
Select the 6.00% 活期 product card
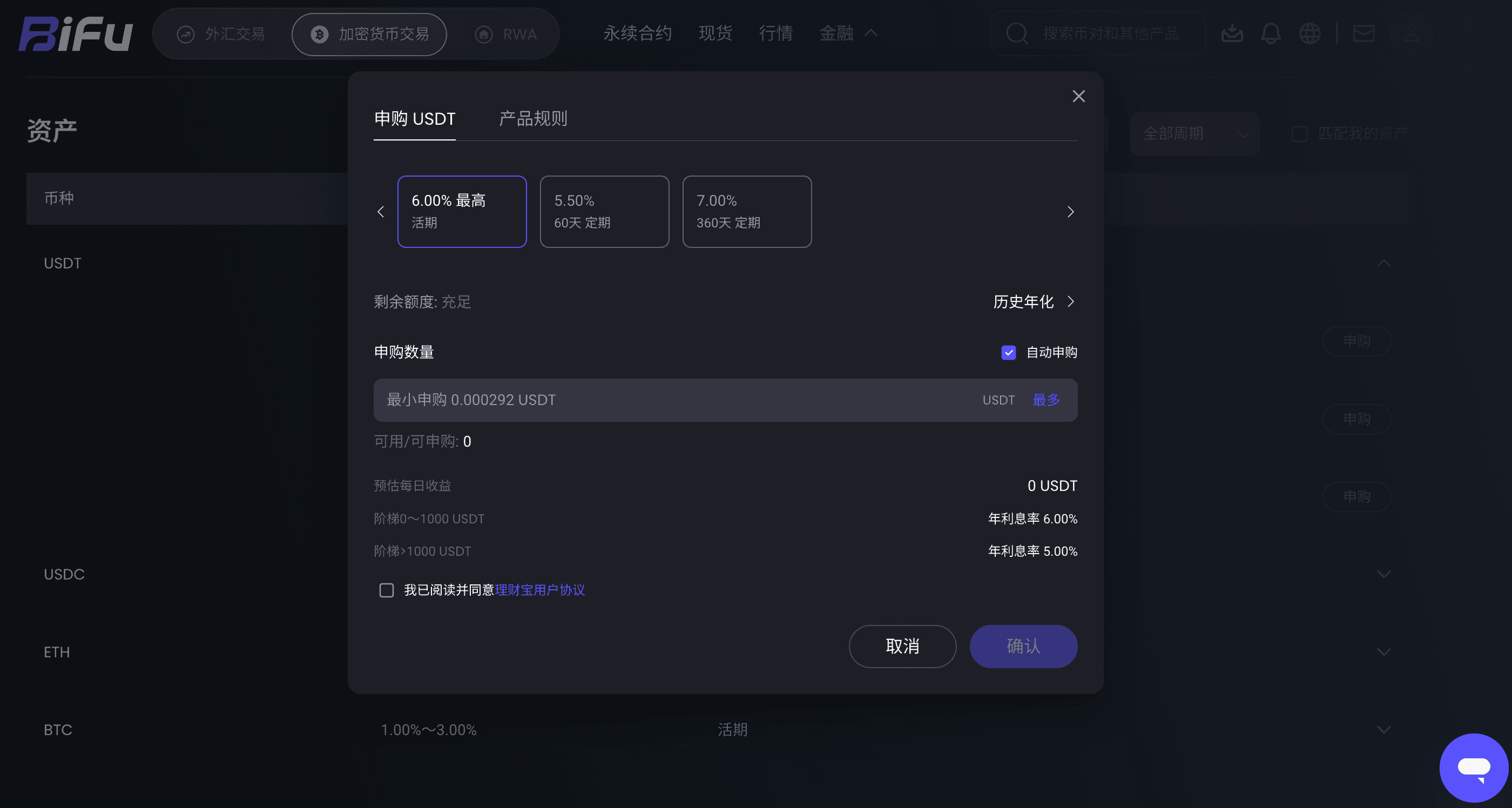[462, 212]
